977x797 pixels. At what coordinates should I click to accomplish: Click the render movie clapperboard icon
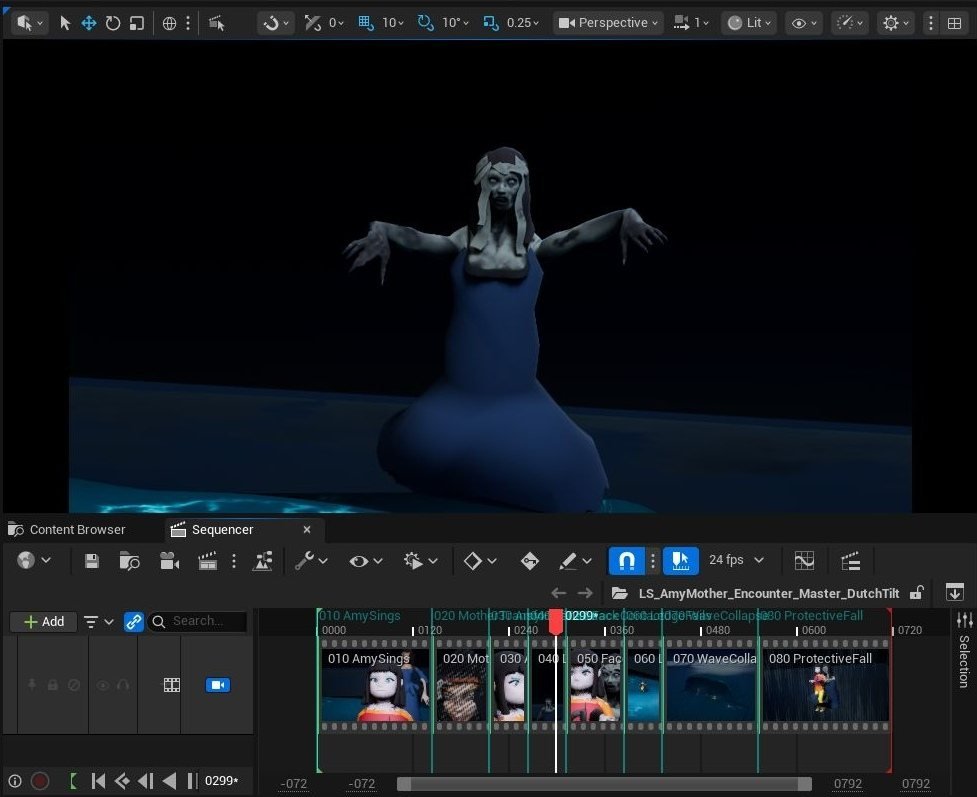[x=207, y=561]
